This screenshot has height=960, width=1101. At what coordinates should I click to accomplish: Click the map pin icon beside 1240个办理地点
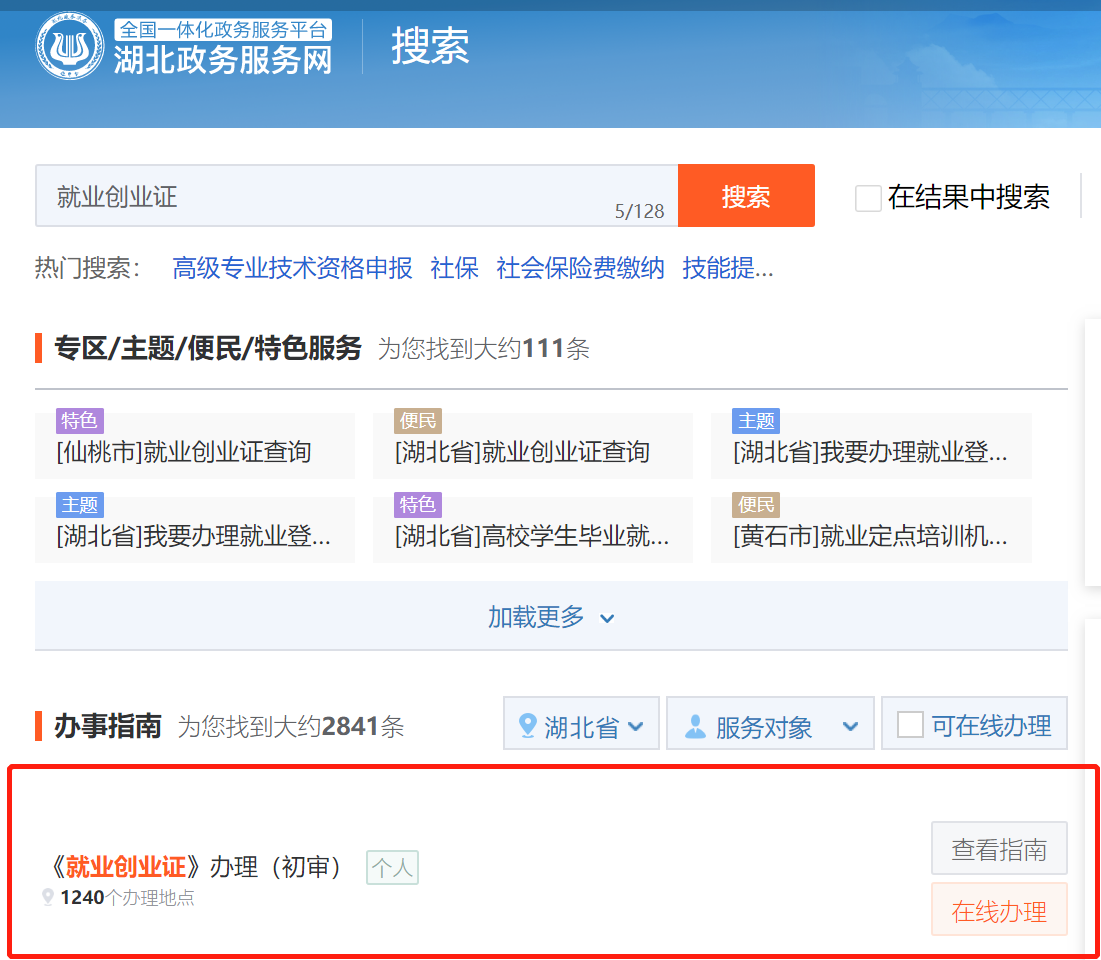pyautogui.click(x=47, y=898)
